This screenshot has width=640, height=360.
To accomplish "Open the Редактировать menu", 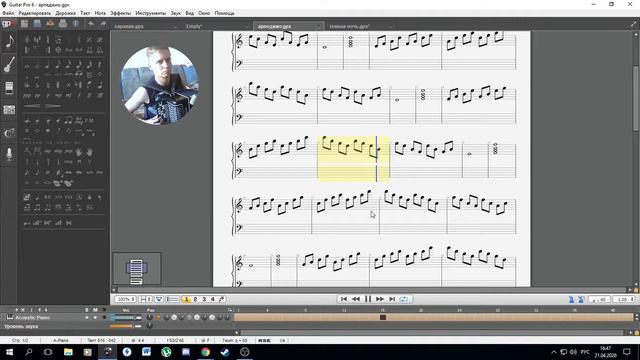I will (x=35, y=13).
